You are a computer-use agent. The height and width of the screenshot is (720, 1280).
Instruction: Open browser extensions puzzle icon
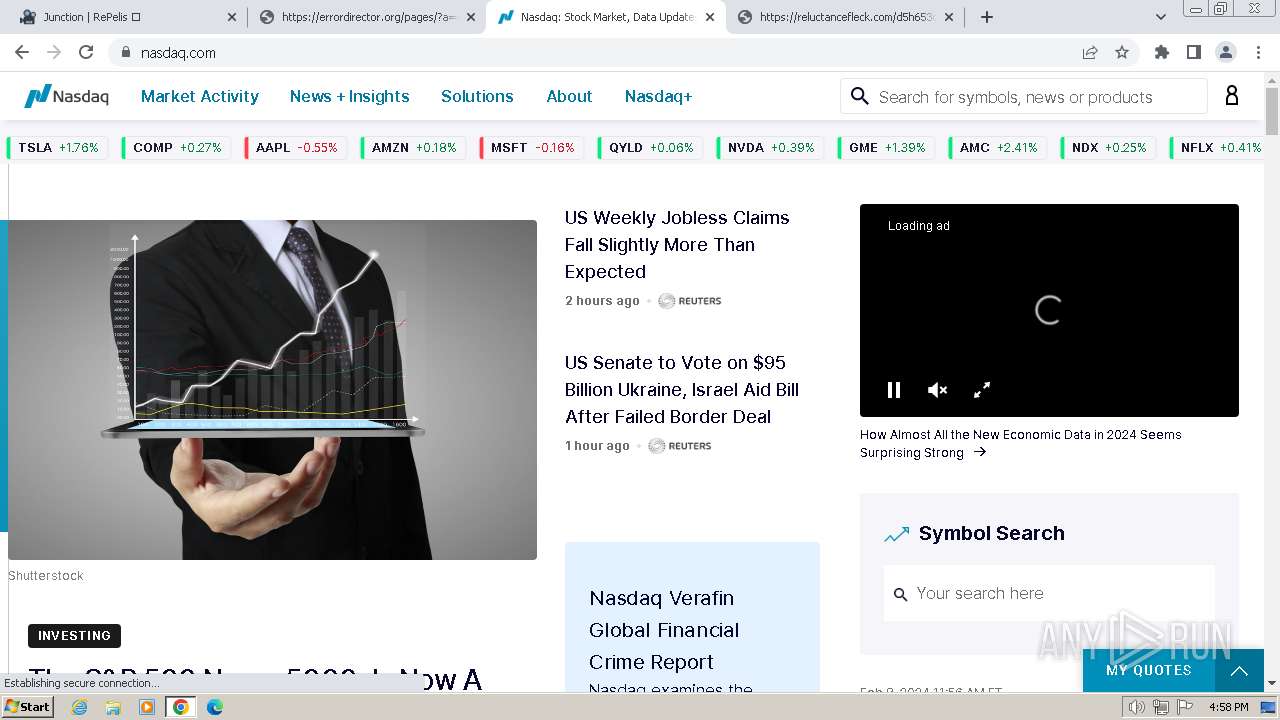click(1161, 52)
